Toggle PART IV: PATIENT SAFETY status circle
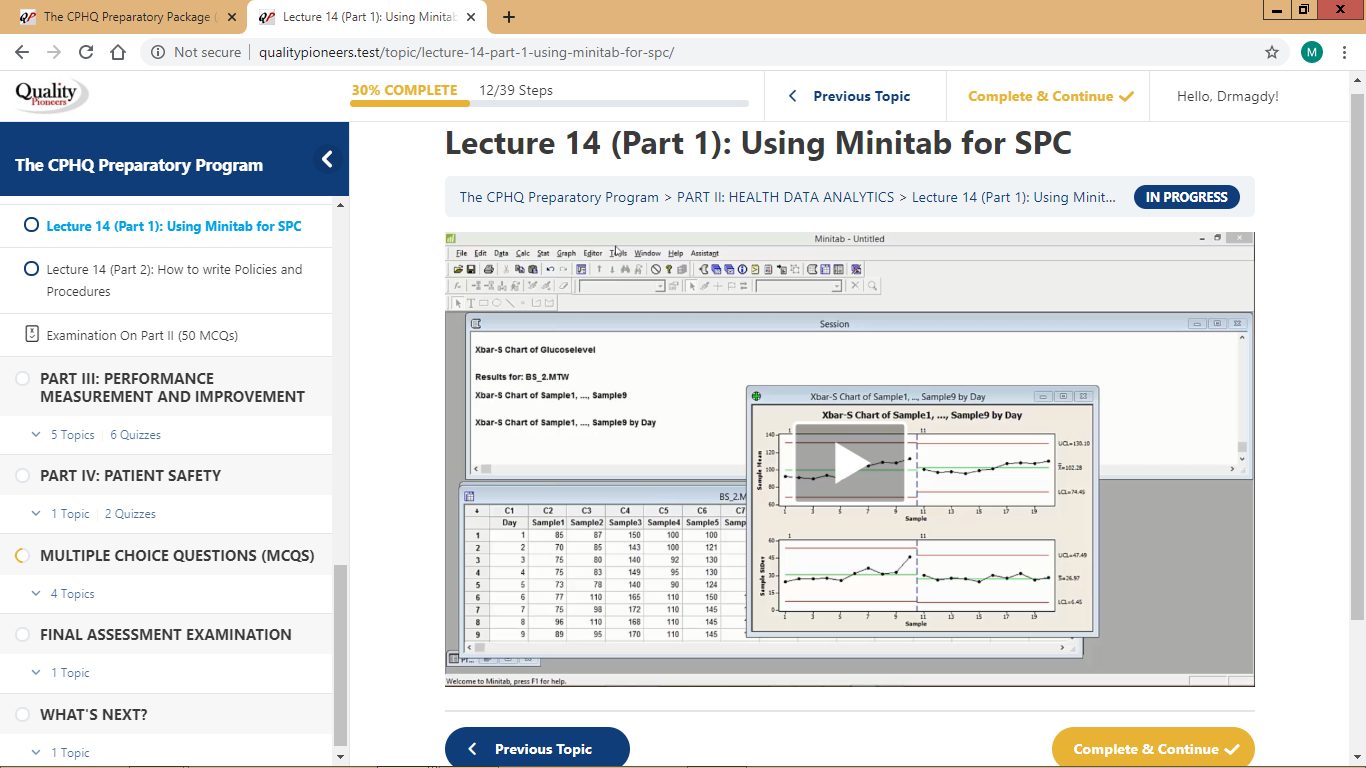The width and height of the screenshot is (1366, 768). click(22, 475)
